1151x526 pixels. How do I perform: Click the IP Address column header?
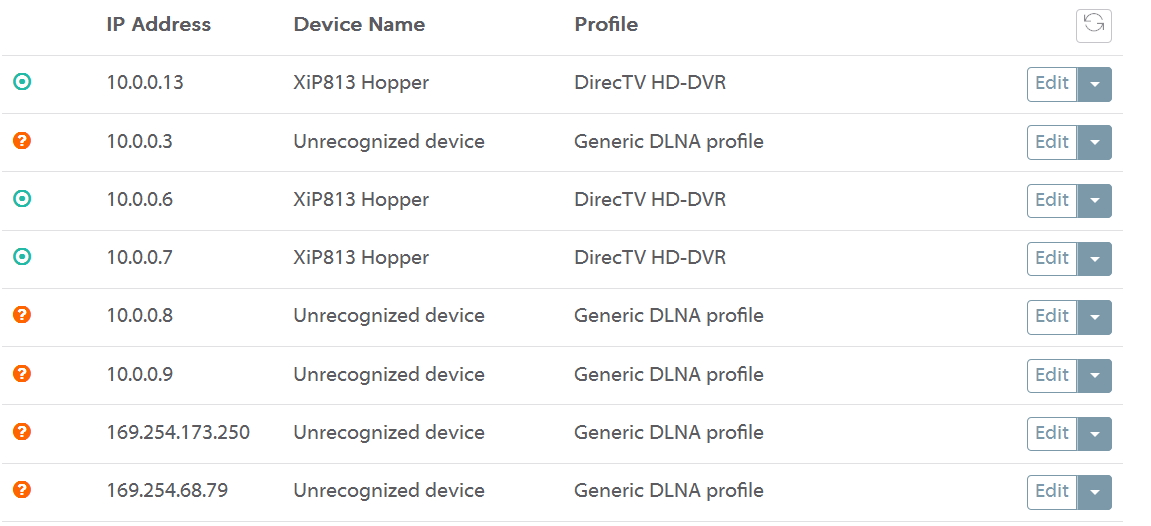coord(159,25)
